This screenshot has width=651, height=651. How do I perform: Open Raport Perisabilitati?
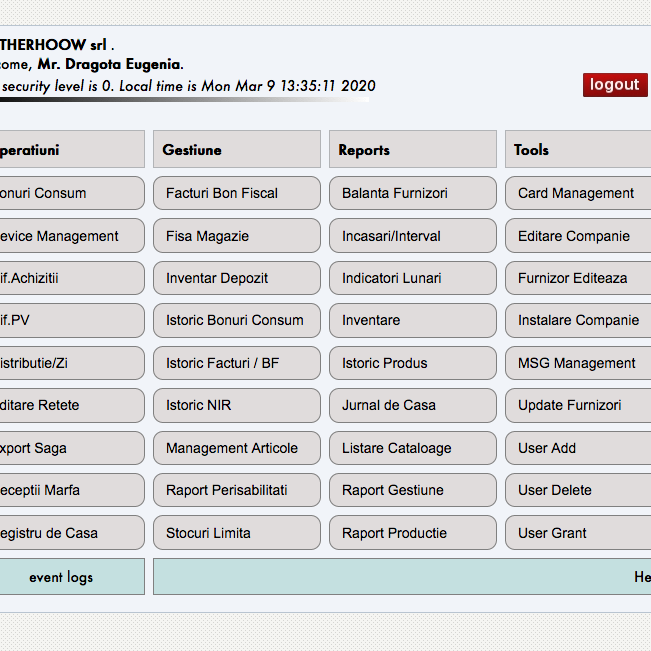click(x=237, y=490)
